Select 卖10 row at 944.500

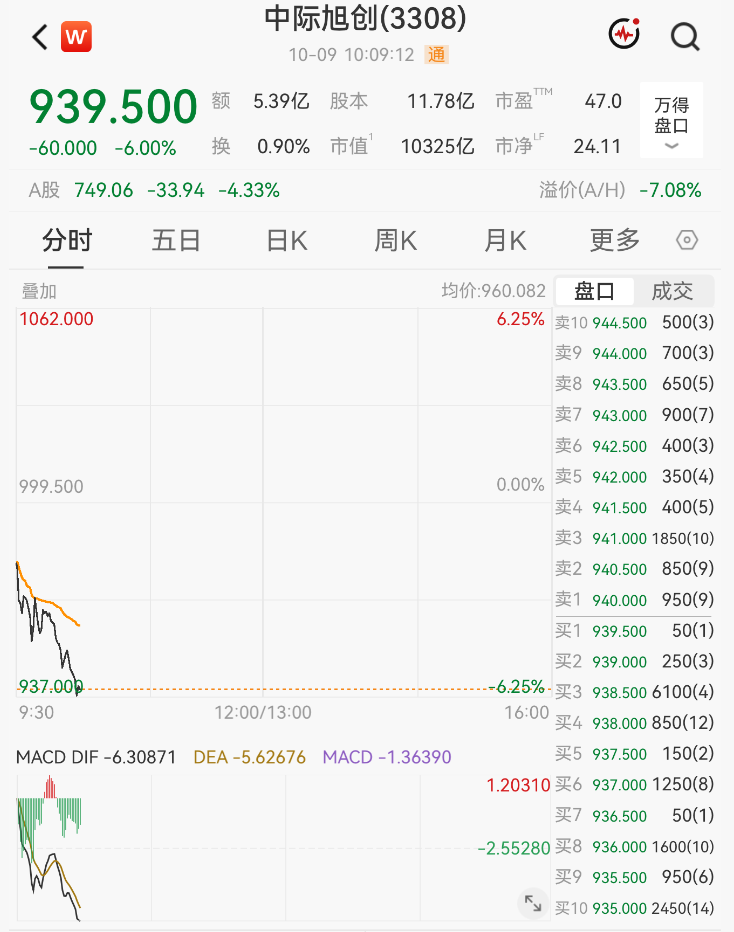(x=634, y=323)
